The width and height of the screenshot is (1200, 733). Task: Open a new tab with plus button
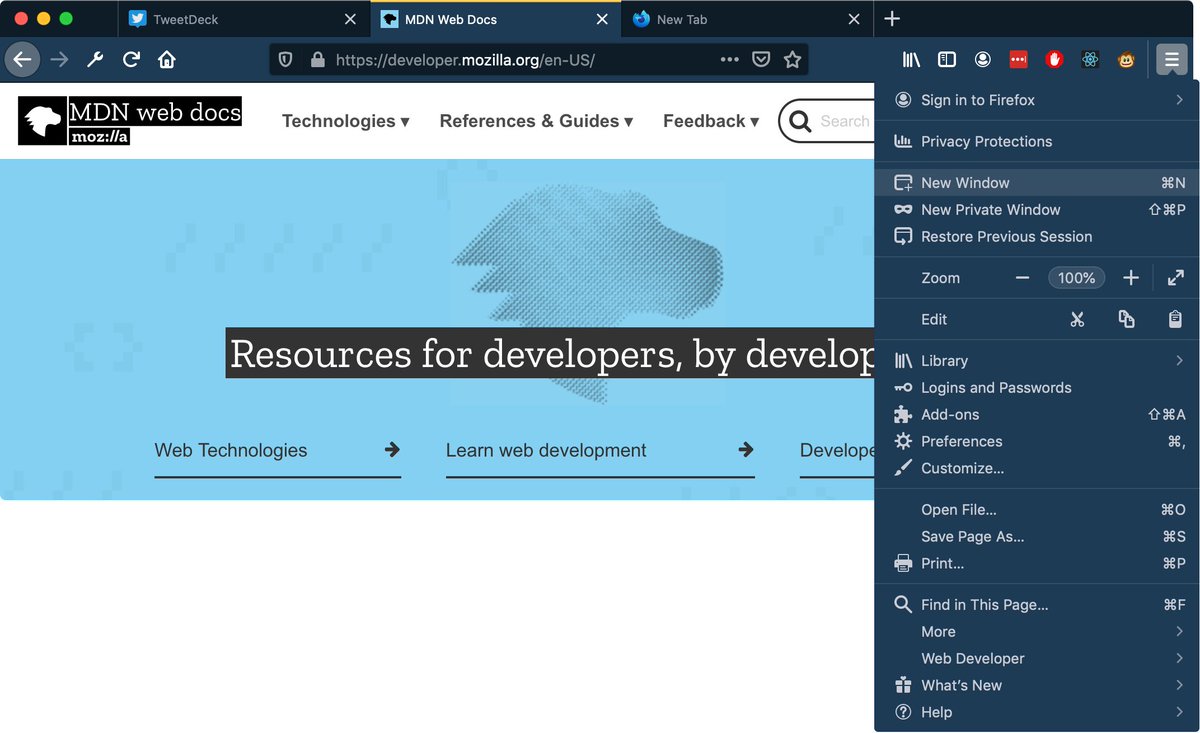coord(893,19)
